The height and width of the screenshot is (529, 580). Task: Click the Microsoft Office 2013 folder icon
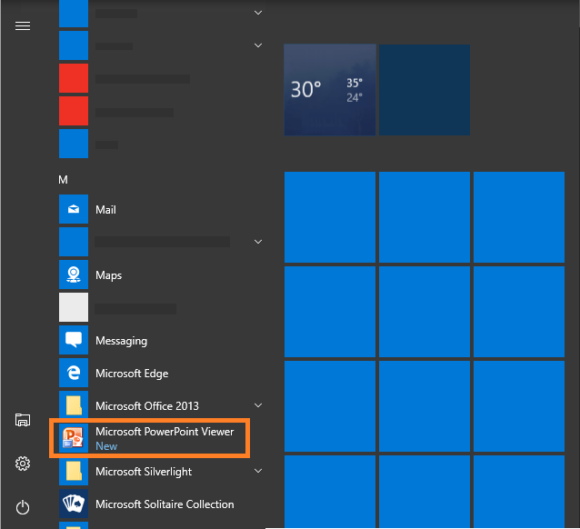[x=74, y=405]
